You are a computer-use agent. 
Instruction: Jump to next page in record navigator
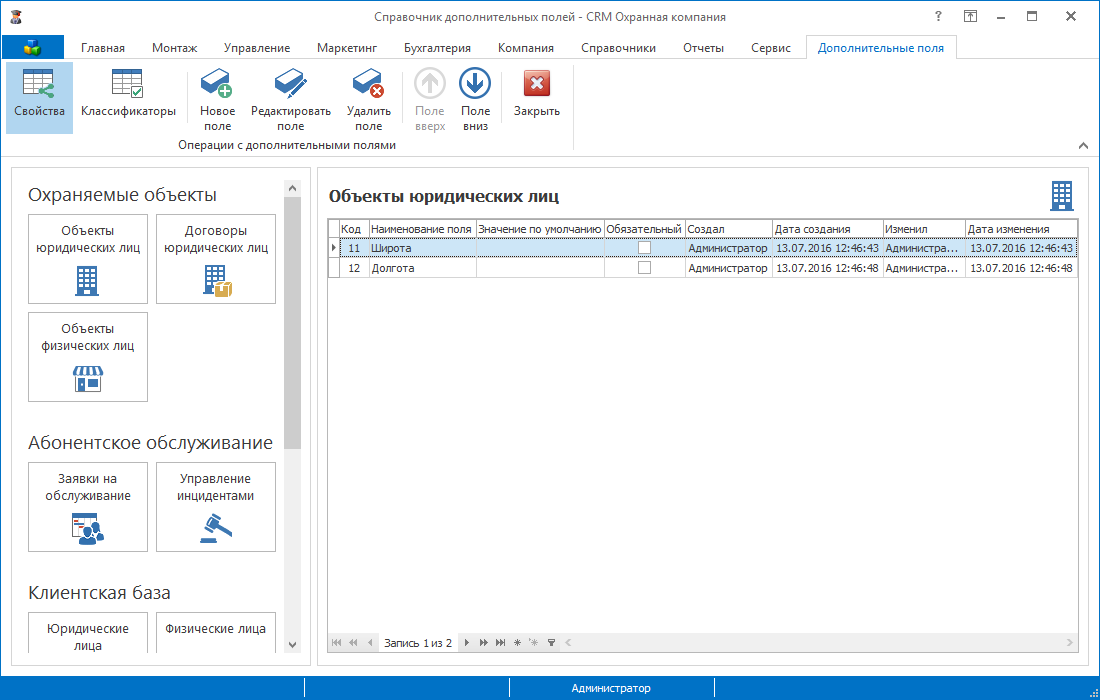(x=483, y=642)
